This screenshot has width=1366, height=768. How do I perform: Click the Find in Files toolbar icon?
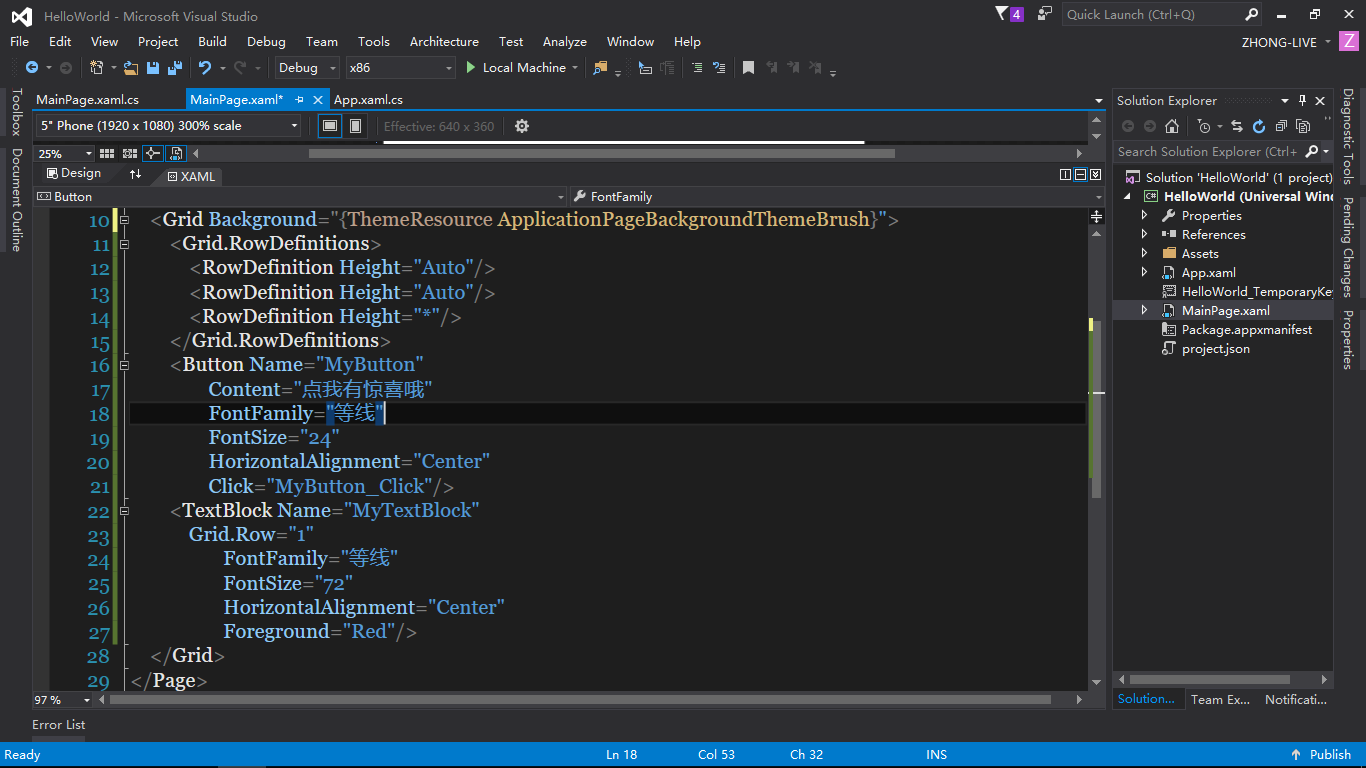[x=600, y=67]
